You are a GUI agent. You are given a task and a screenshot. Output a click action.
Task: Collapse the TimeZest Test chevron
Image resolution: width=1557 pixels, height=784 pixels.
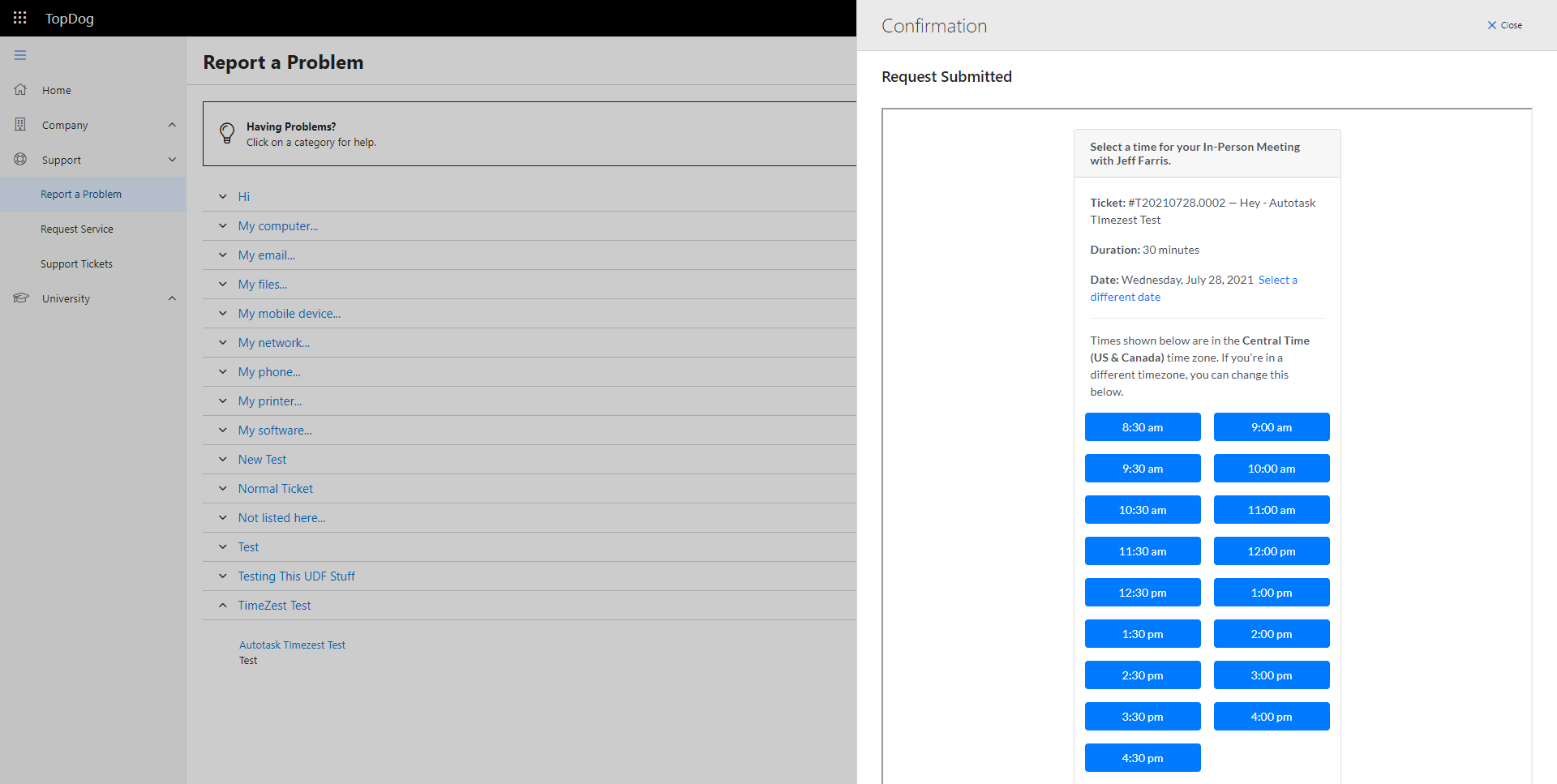[x=223, y=606]
